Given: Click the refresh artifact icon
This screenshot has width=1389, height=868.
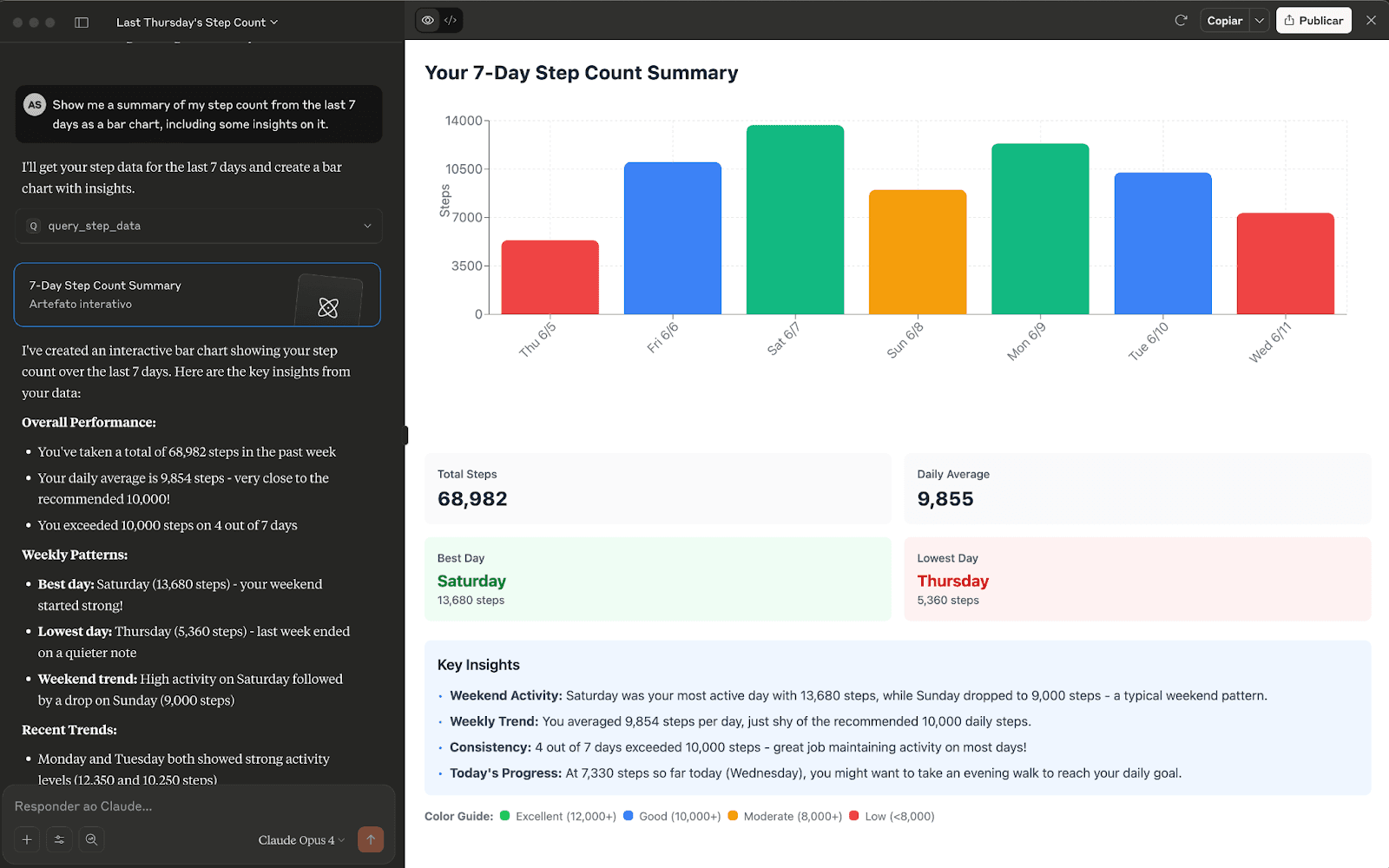Looking at the screenshot, I should tap(1181, 20).
